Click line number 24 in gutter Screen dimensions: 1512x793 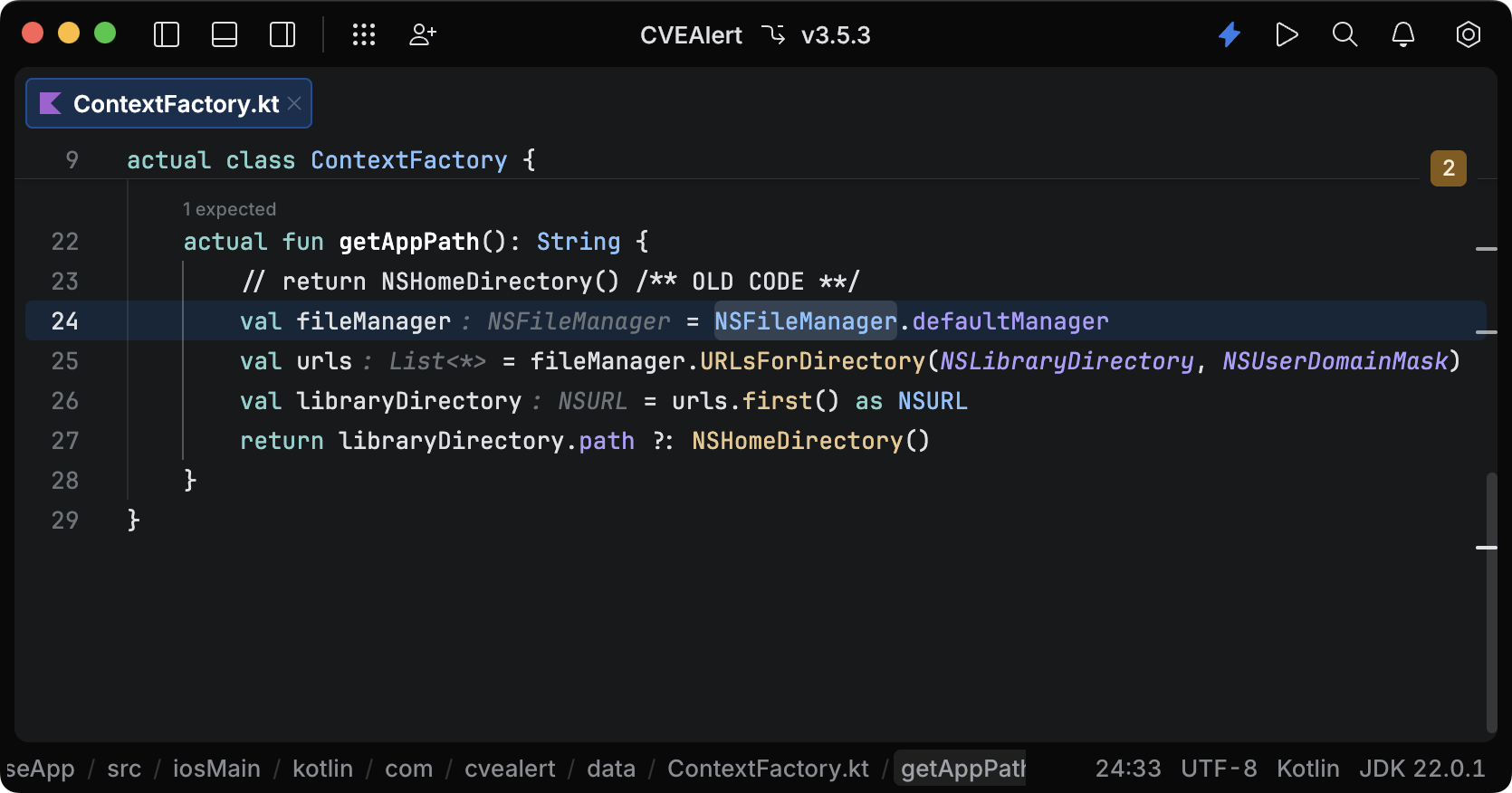65,321
